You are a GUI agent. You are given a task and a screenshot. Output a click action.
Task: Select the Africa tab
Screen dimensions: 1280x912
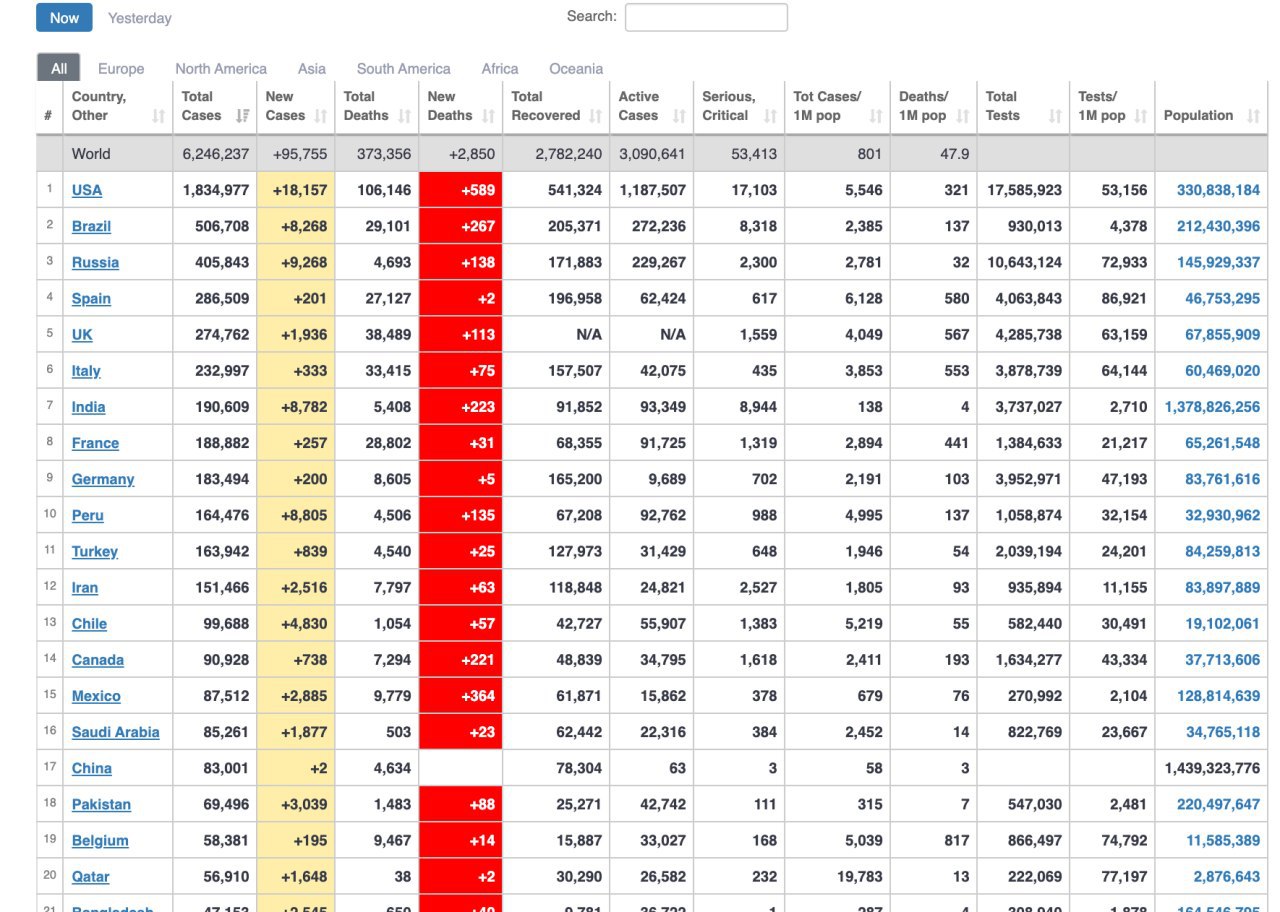(x=500, y=69)
